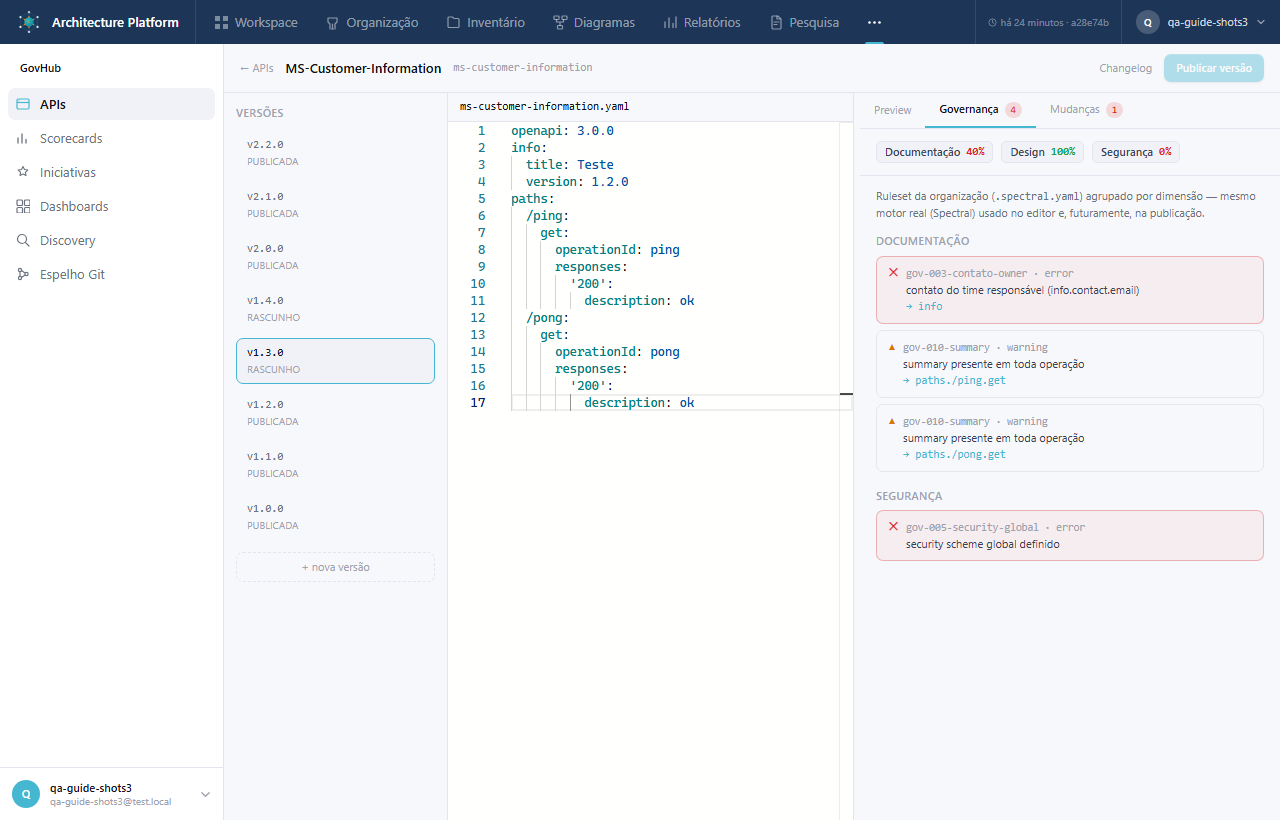Open the Workspace menu item
This screenshot has height=820, width=1280.
(256, 22)
